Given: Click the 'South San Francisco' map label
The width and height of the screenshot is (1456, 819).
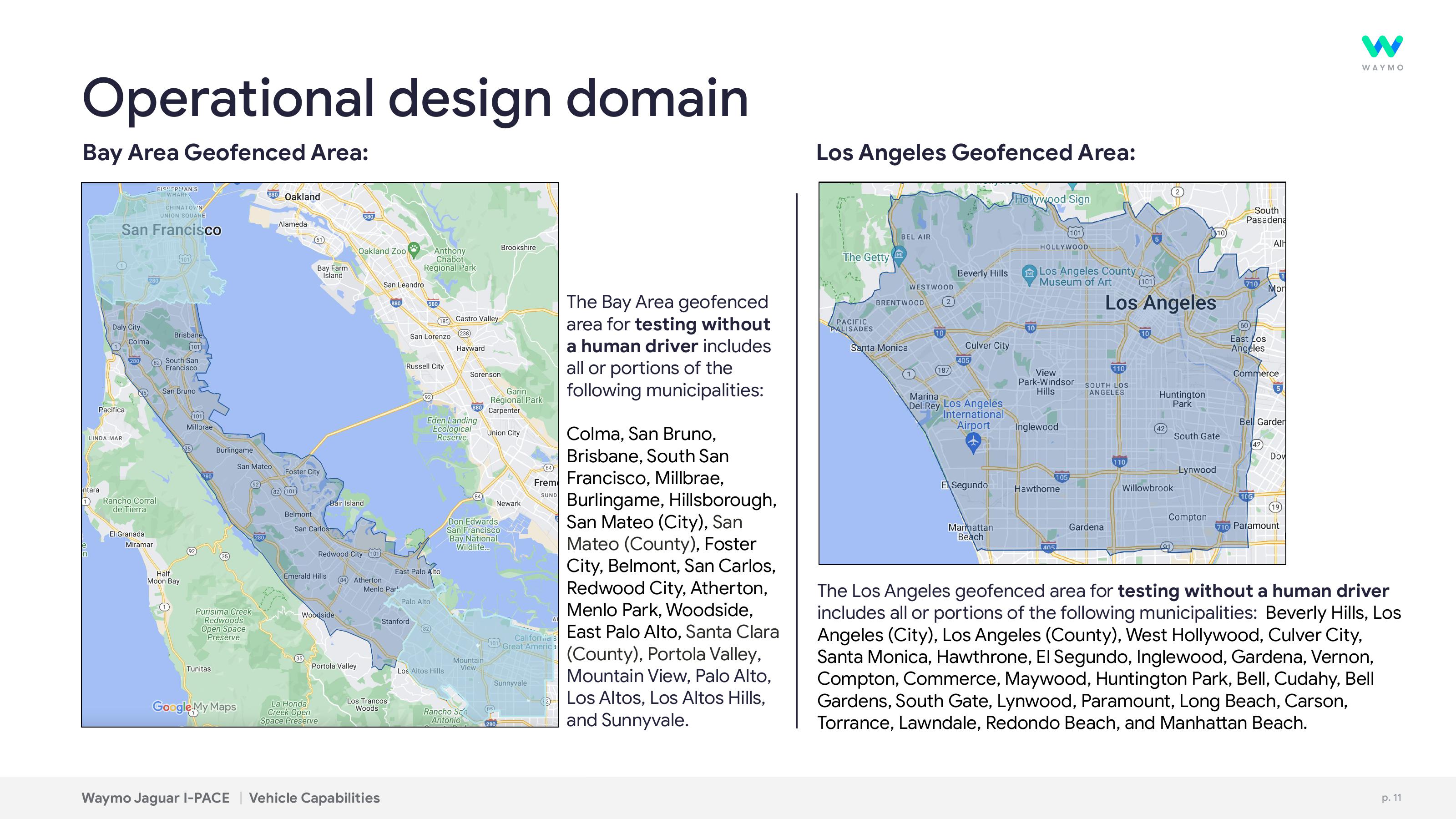Looking at the screenshot, I should pos(182,364).
